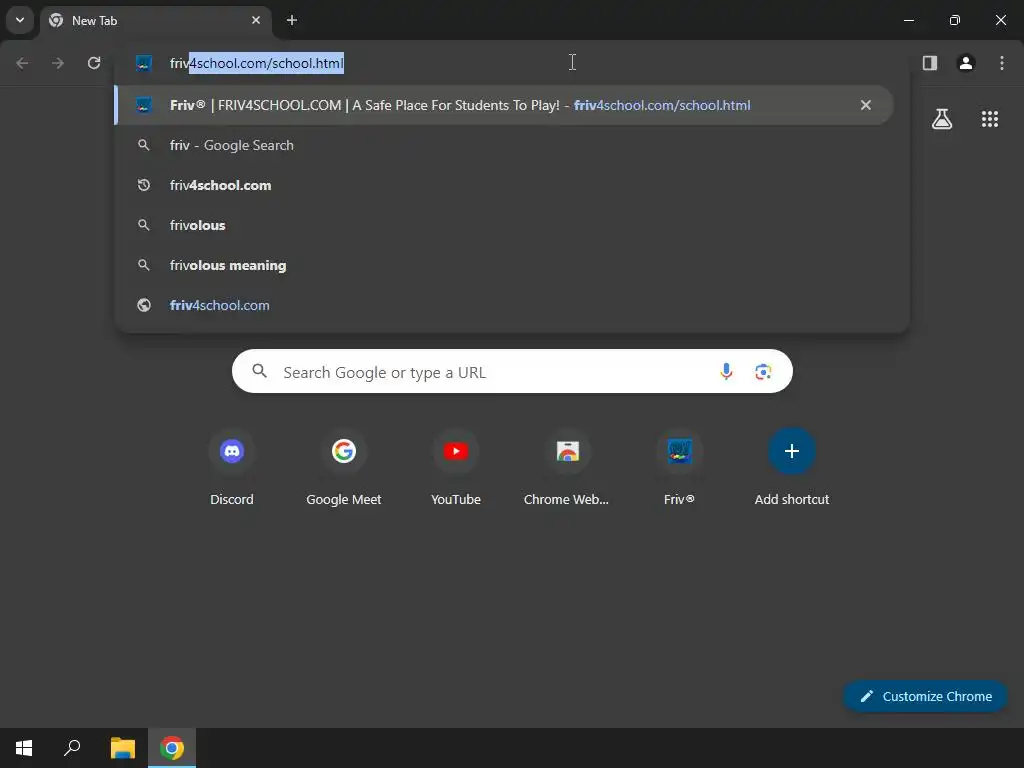The height and width of the screenshot is (768, 1024).
Task: Remove the Friv suggestion with X
Action: tap(865, 105)
